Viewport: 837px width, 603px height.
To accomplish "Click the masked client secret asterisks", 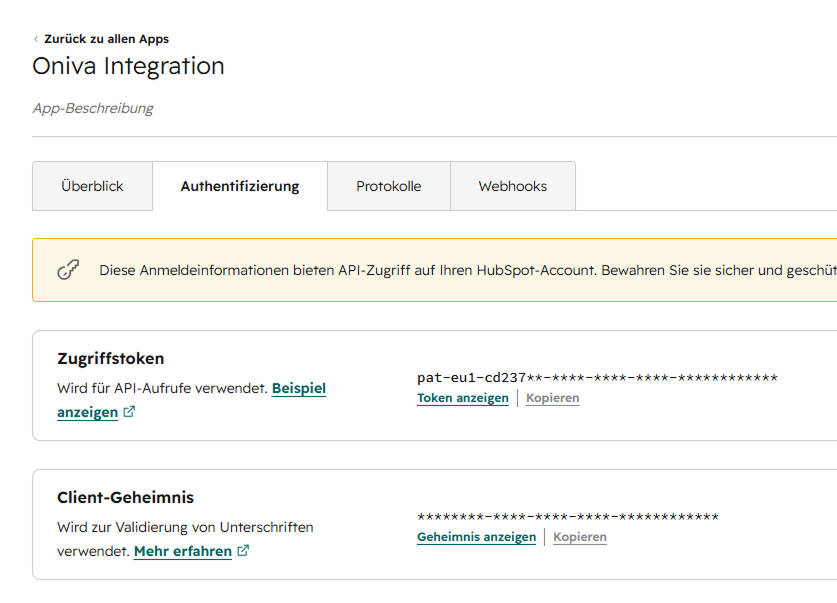I will pyautogui.click(x=568, y=517).
